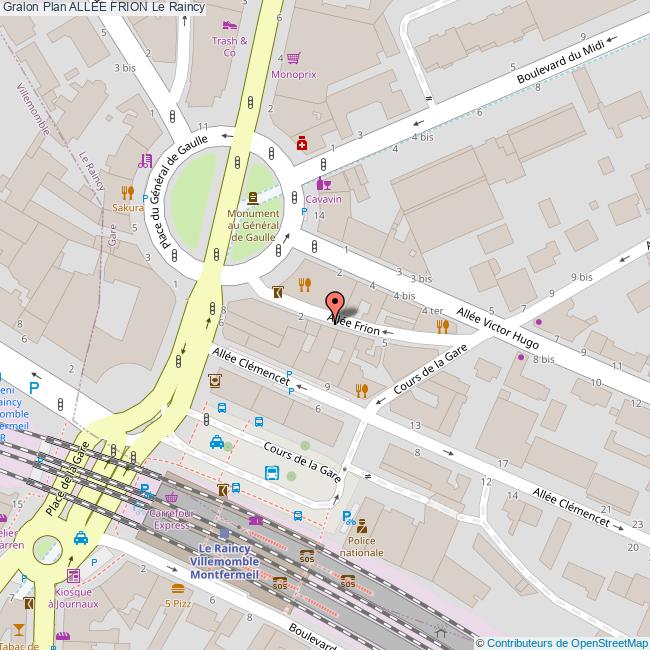
Task: Click the Boulevard du Midi street label
Action: coord(559,61)
